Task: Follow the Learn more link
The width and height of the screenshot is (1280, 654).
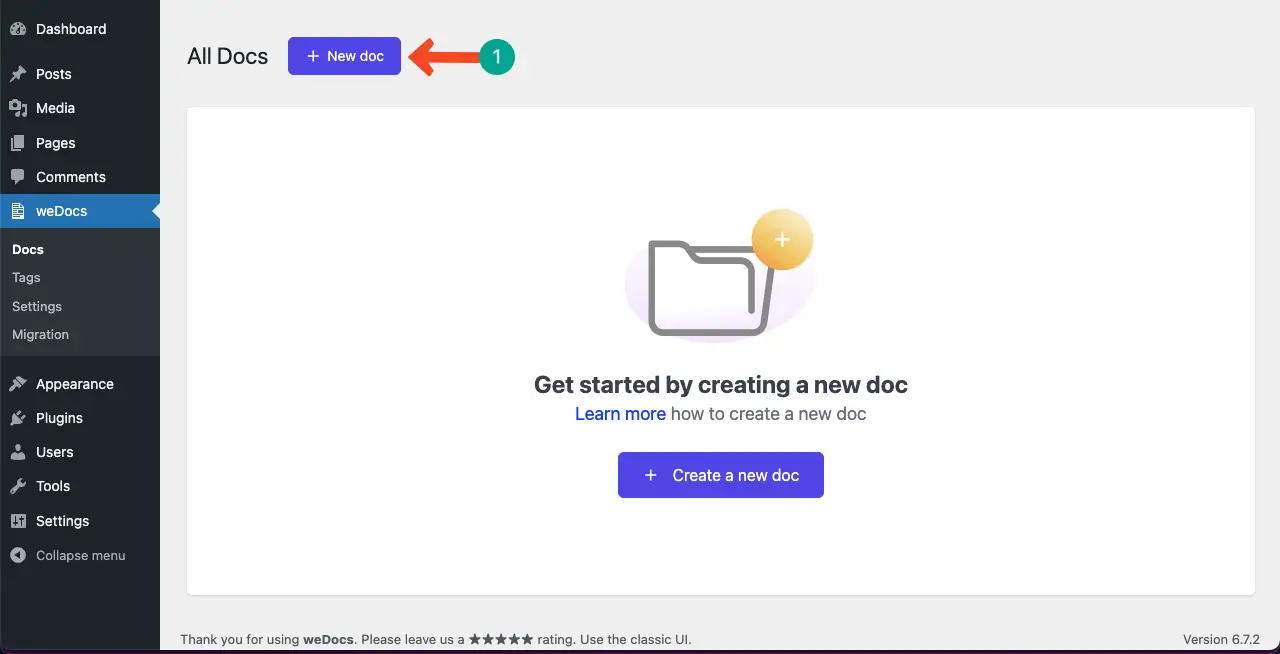Action: tap(620, 413)
